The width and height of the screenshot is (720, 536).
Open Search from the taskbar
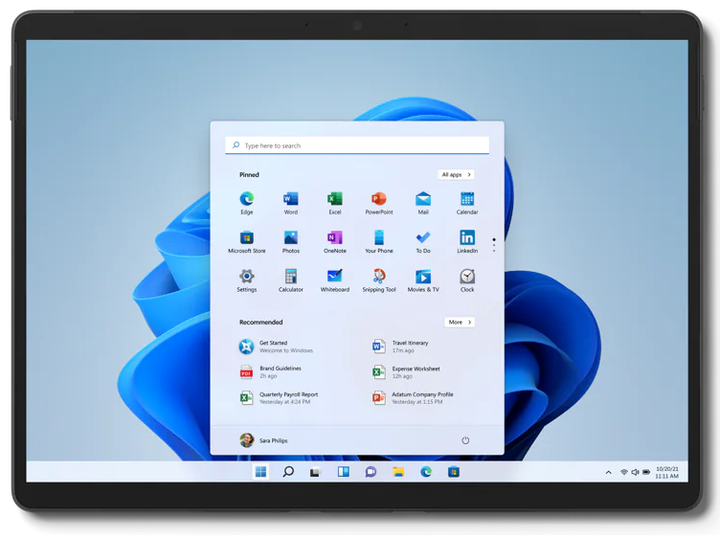288,472
